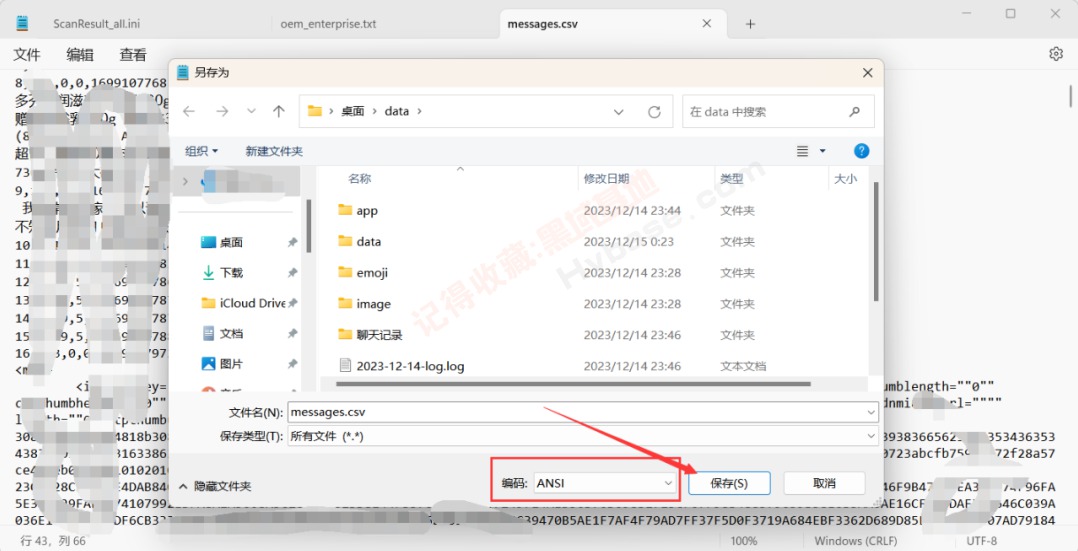Expand address bar history dropdown
This screenshot has height=551, width=1078.
click(619, 111)
